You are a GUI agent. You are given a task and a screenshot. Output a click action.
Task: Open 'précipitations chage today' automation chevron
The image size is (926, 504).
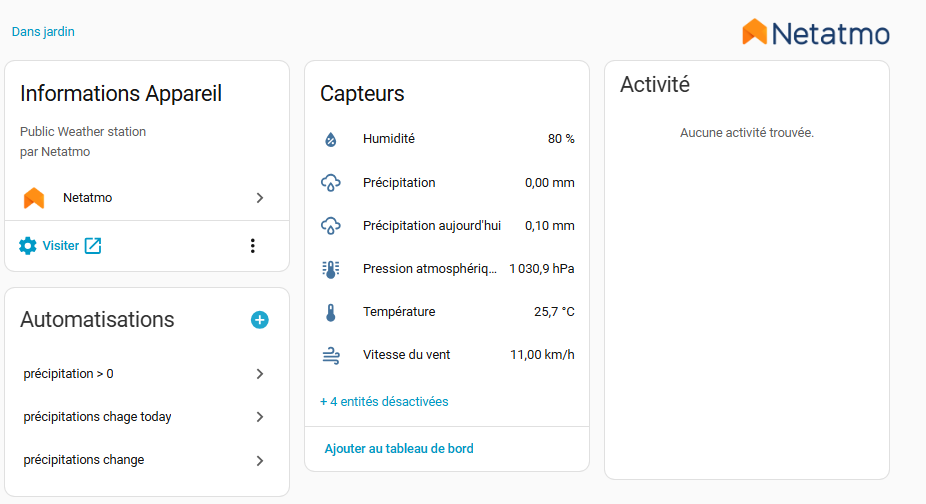(260, 417)
